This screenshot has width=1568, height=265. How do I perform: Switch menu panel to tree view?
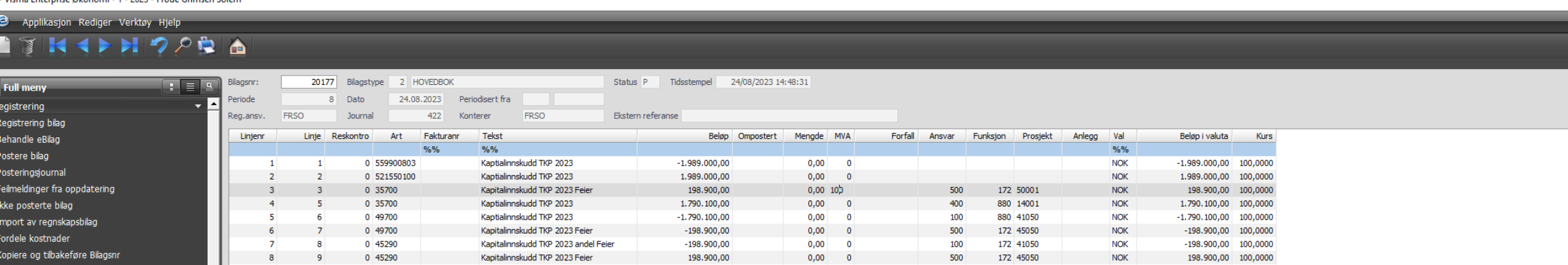[171, 87]
